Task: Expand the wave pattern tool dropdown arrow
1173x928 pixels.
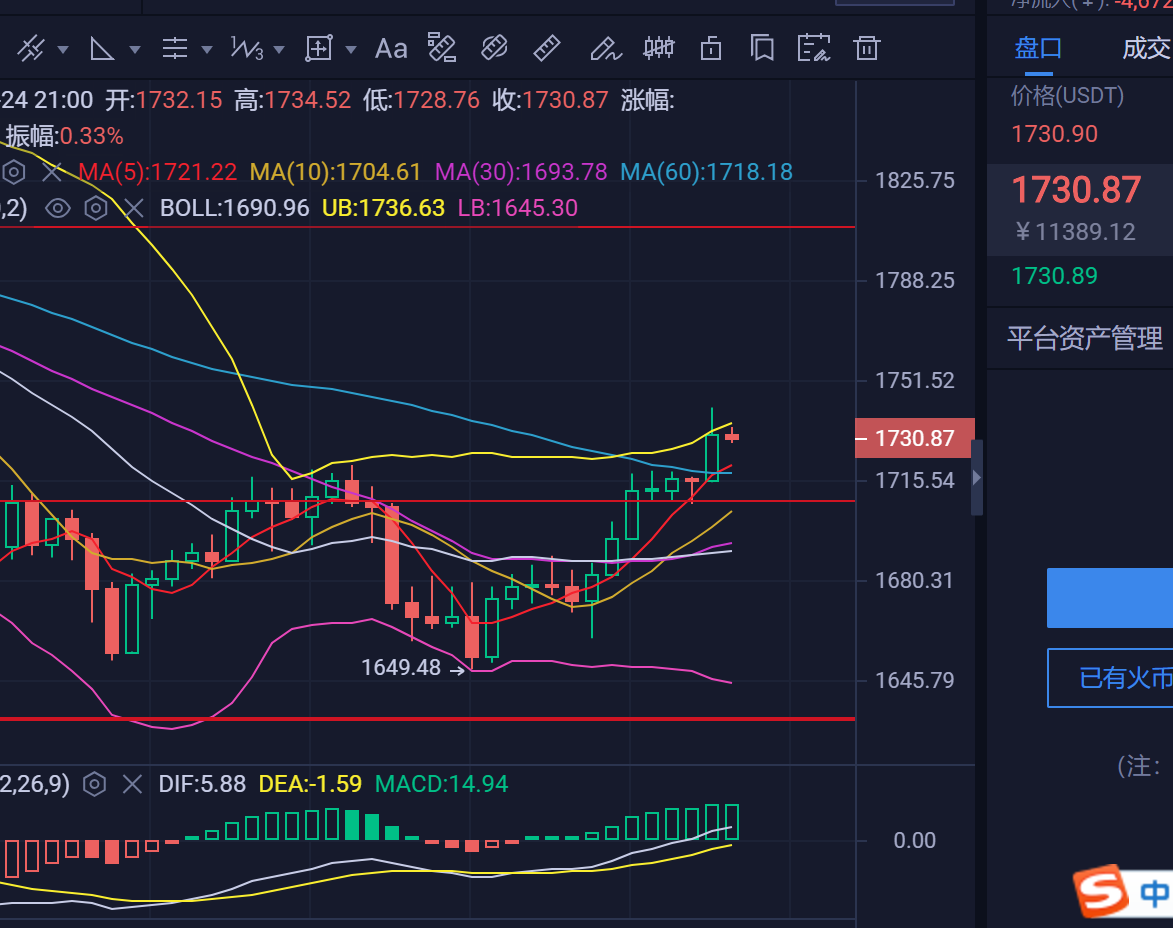Action: pyautogui.click(x=279, y=49)
